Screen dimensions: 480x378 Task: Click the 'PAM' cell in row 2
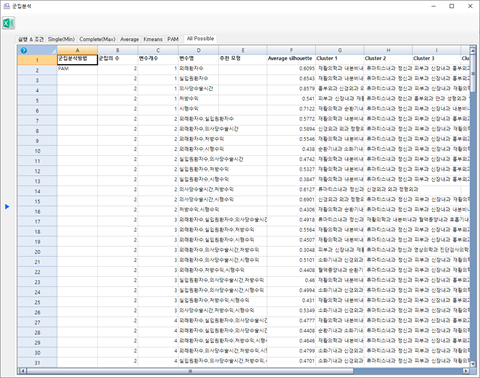pyautogui.click(x=77, y=69)
